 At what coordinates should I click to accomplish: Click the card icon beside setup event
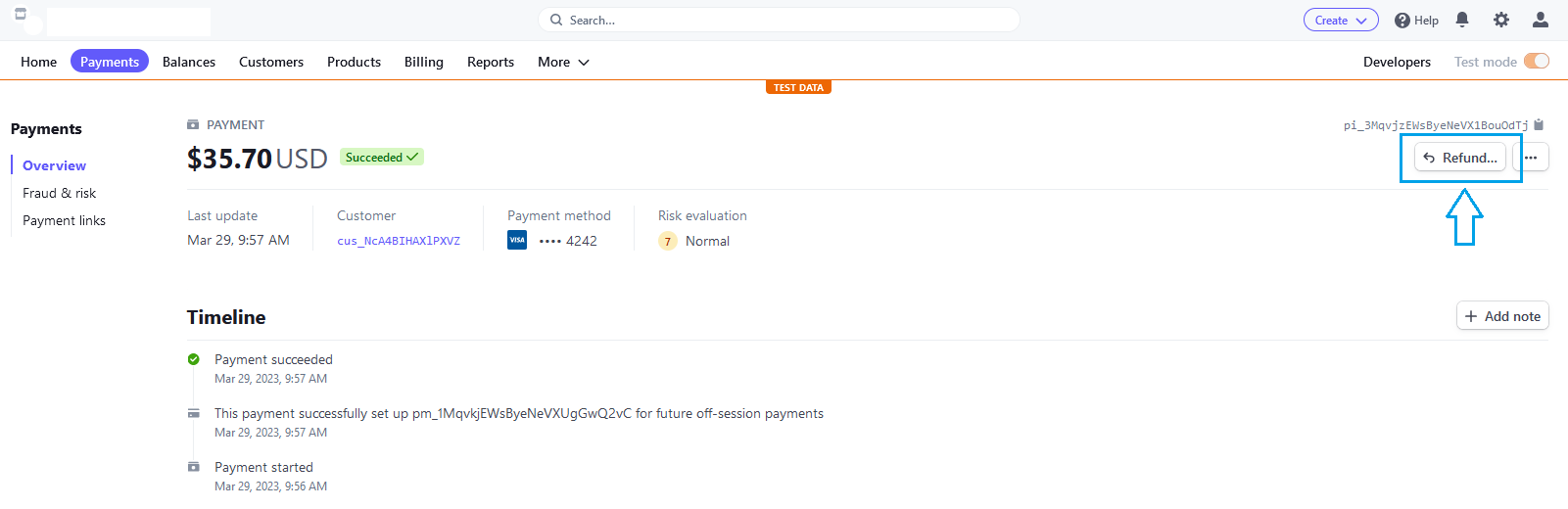point(194,413)
